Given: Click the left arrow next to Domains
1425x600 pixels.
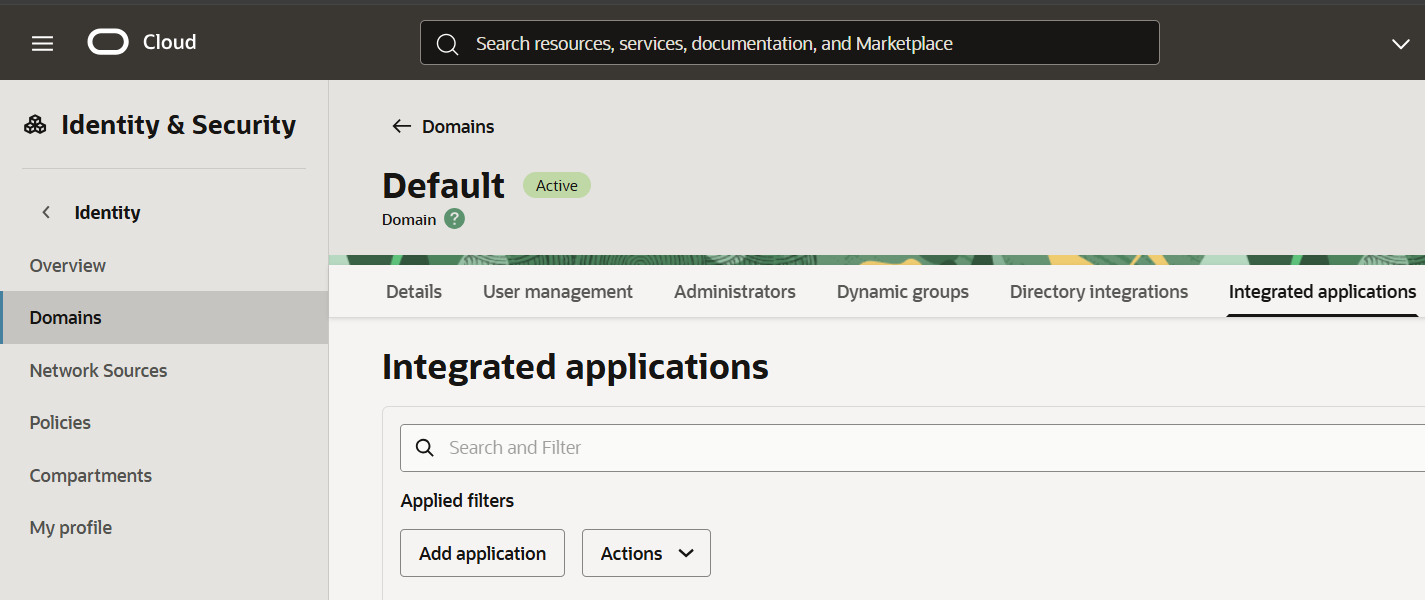Looking at the screenshot, I should (401, 126).
